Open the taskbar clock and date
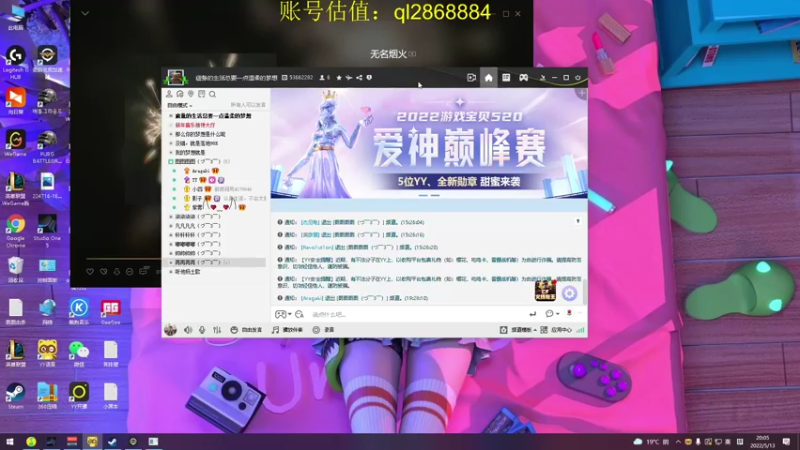Image resolution: width=800 pixels, height=450 pixels. click(762, 441)
